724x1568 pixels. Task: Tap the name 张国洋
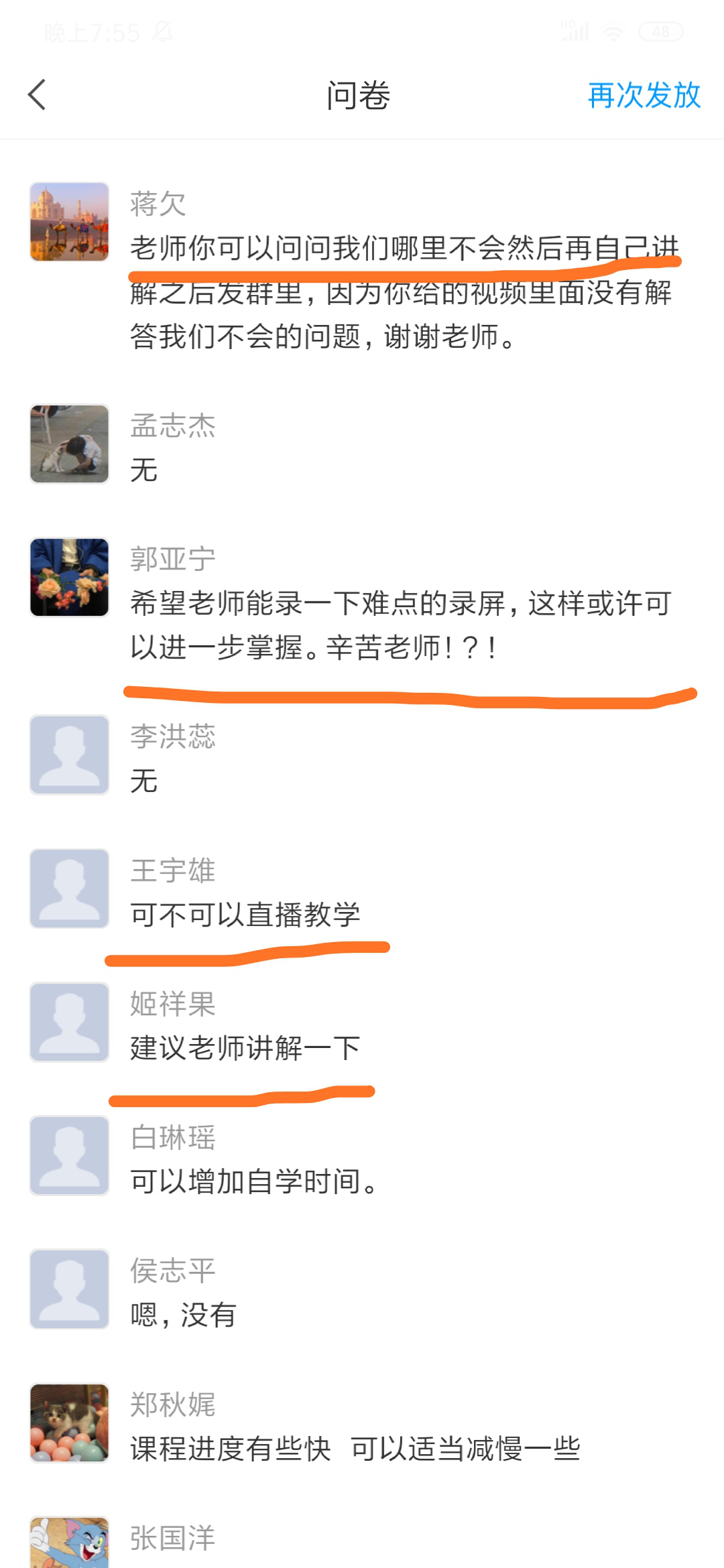coord(173,1538)
